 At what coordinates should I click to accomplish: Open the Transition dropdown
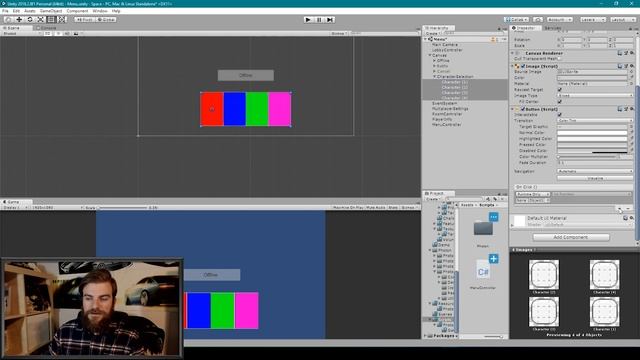coord(594,120)
